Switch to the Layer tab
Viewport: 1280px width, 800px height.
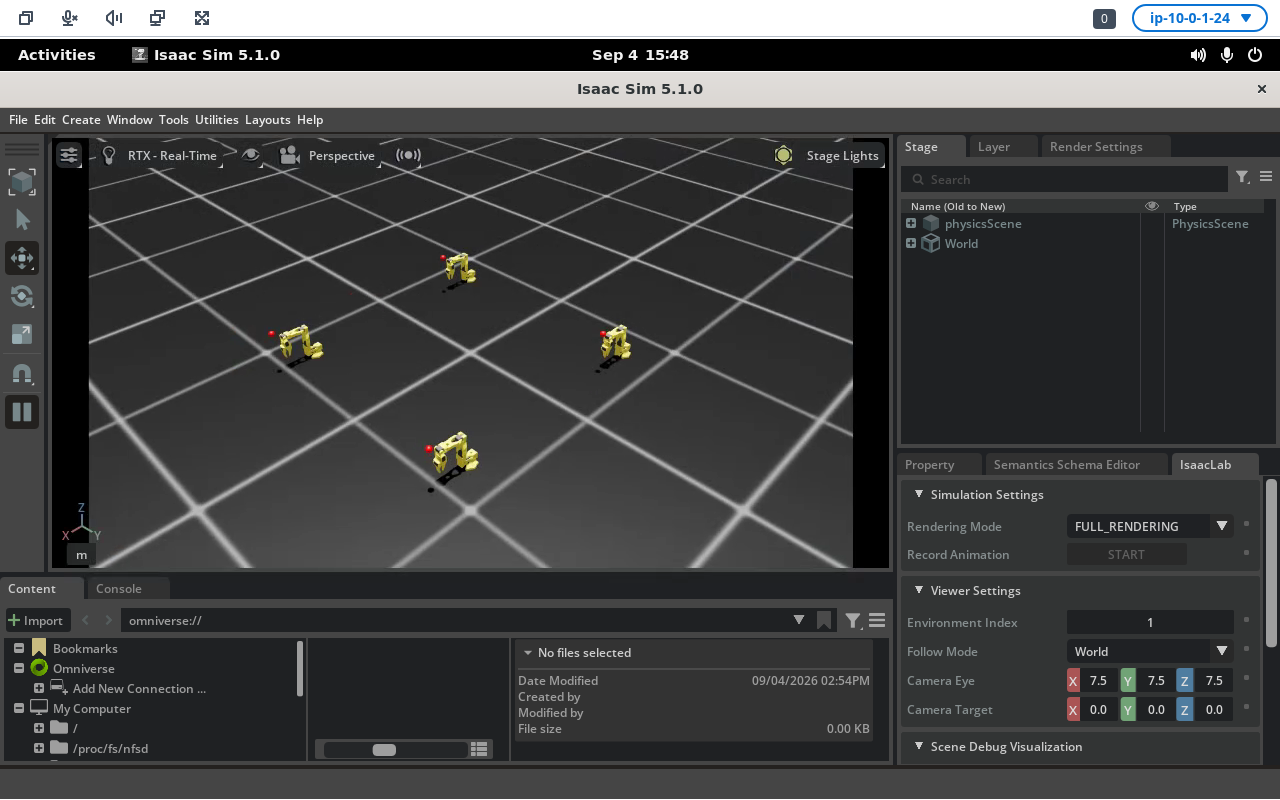[994, 146]
